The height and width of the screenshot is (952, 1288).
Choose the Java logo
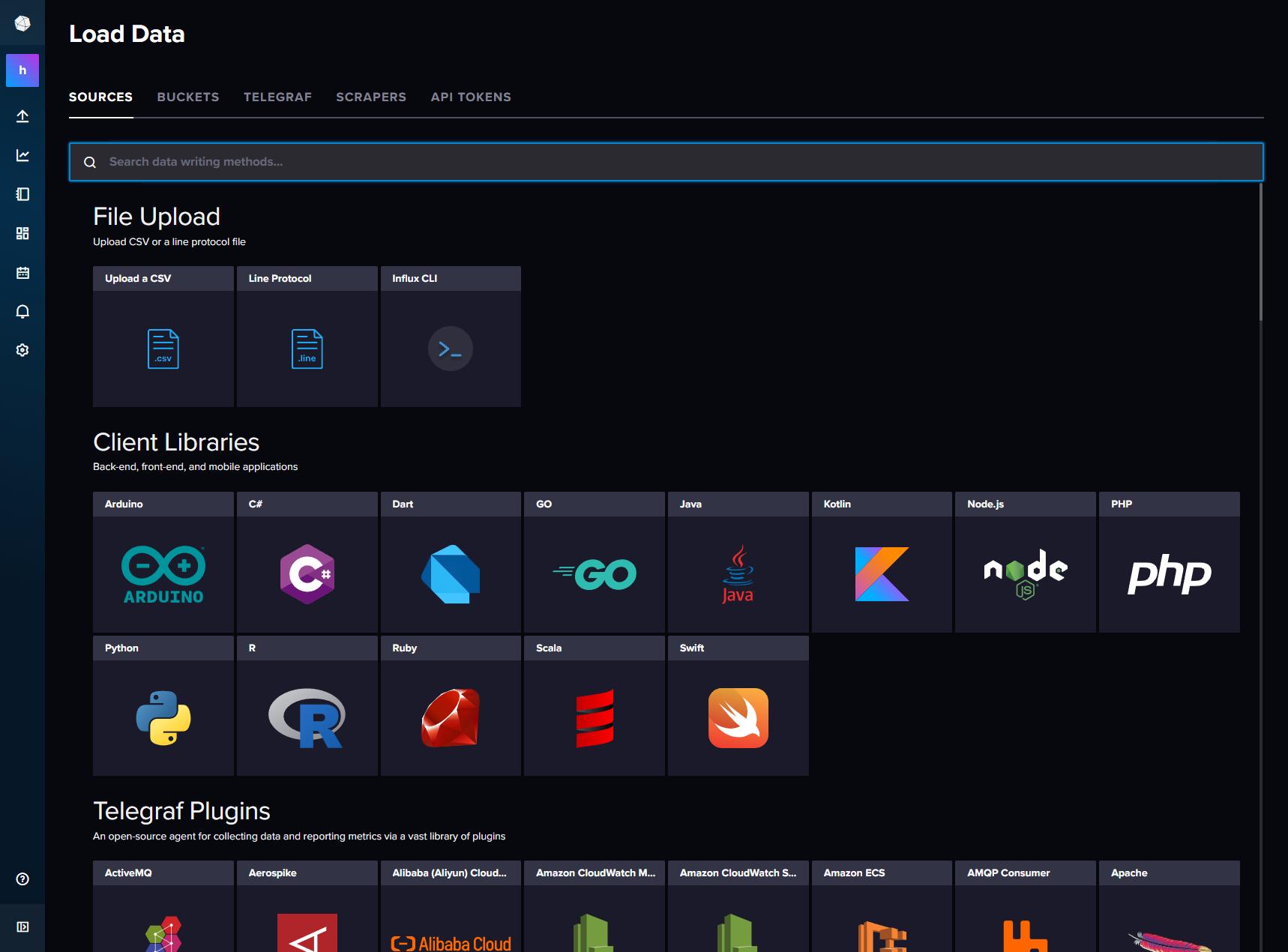738,574
